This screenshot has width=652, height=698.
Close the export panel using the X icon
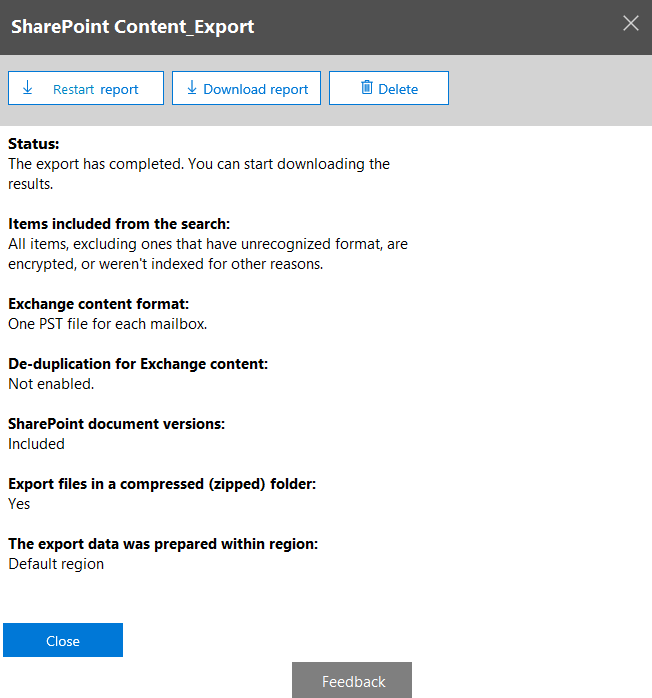pyautogui.click(x=631, y=23)
